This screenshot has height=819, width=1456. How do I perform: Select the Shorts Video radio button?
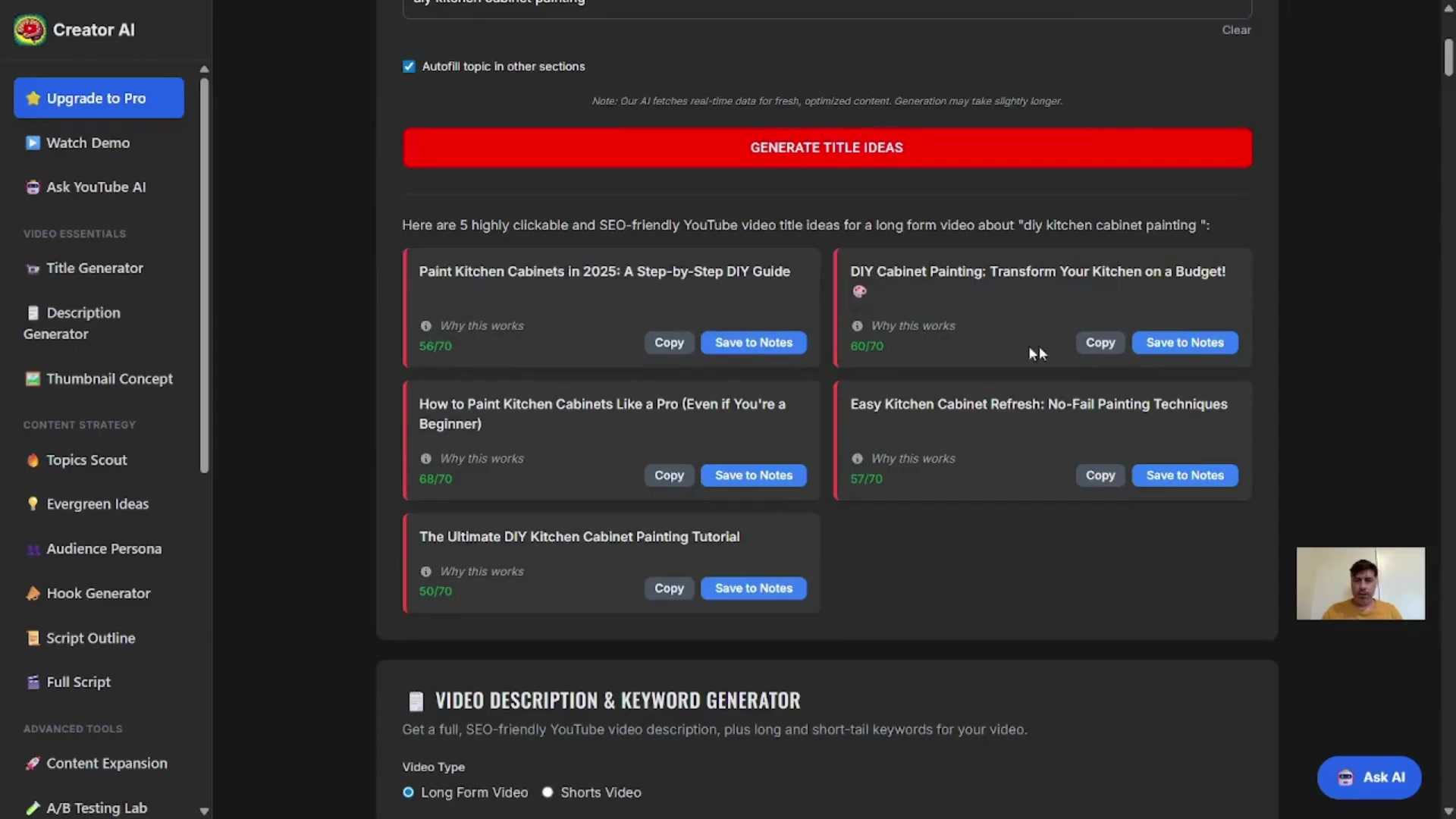(x=548, y=792)
